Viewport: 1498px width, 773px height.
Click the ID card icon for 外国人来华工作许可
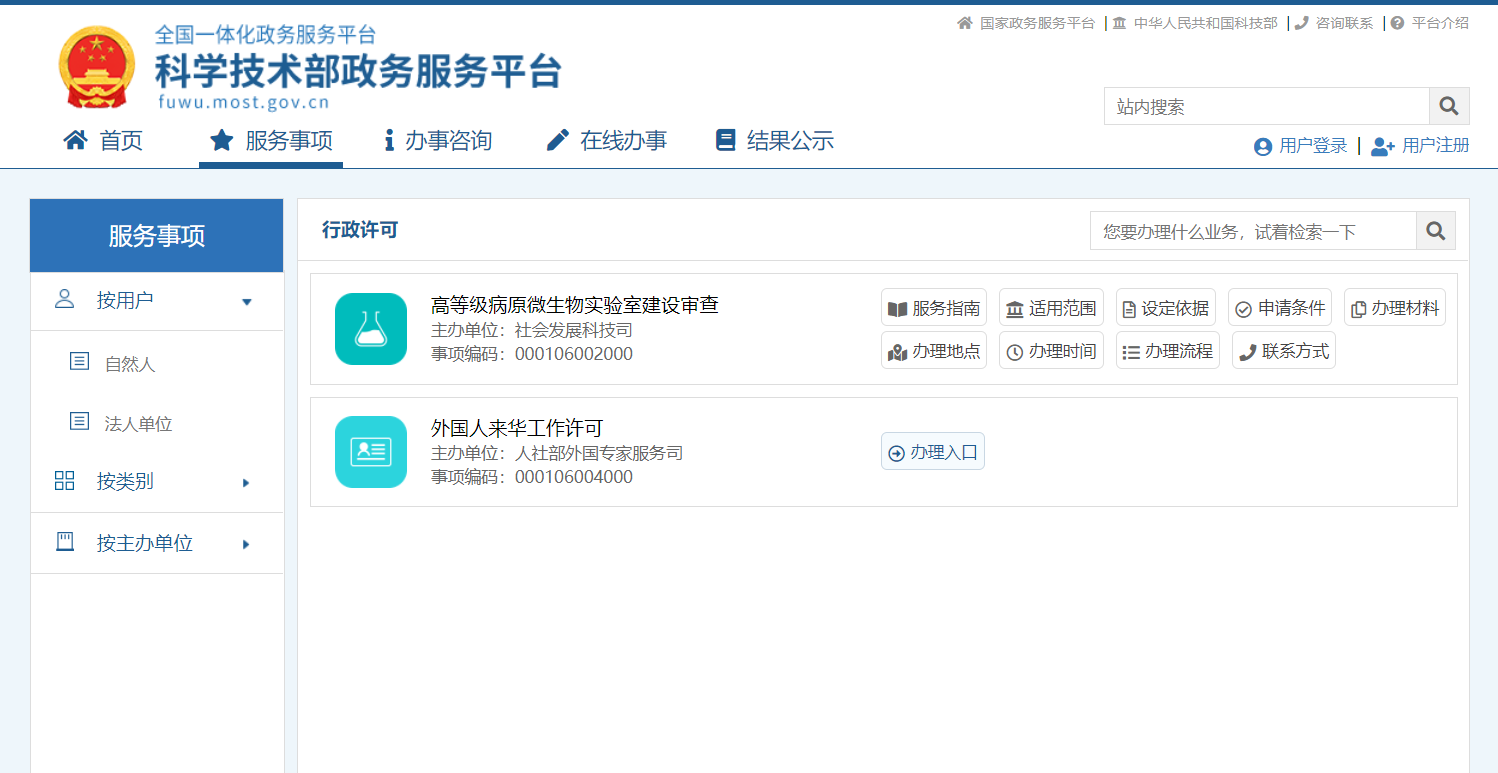[371, 452]
